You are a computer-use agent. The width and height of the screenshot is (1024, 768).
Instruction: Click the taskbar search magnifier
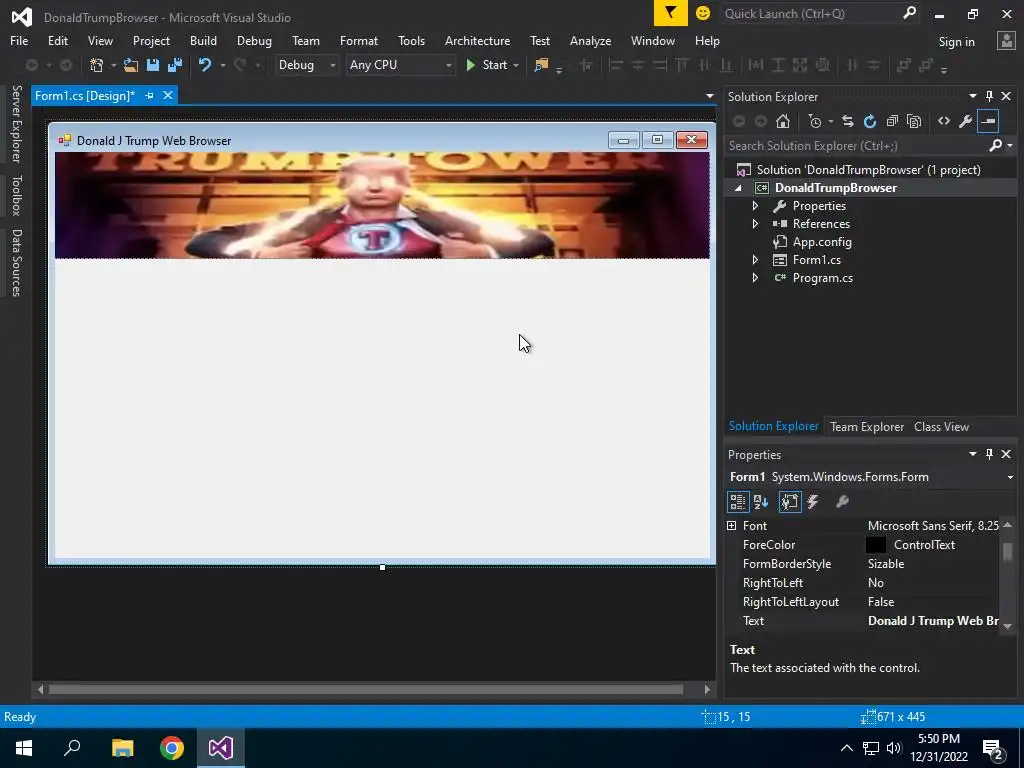point(72,748)
